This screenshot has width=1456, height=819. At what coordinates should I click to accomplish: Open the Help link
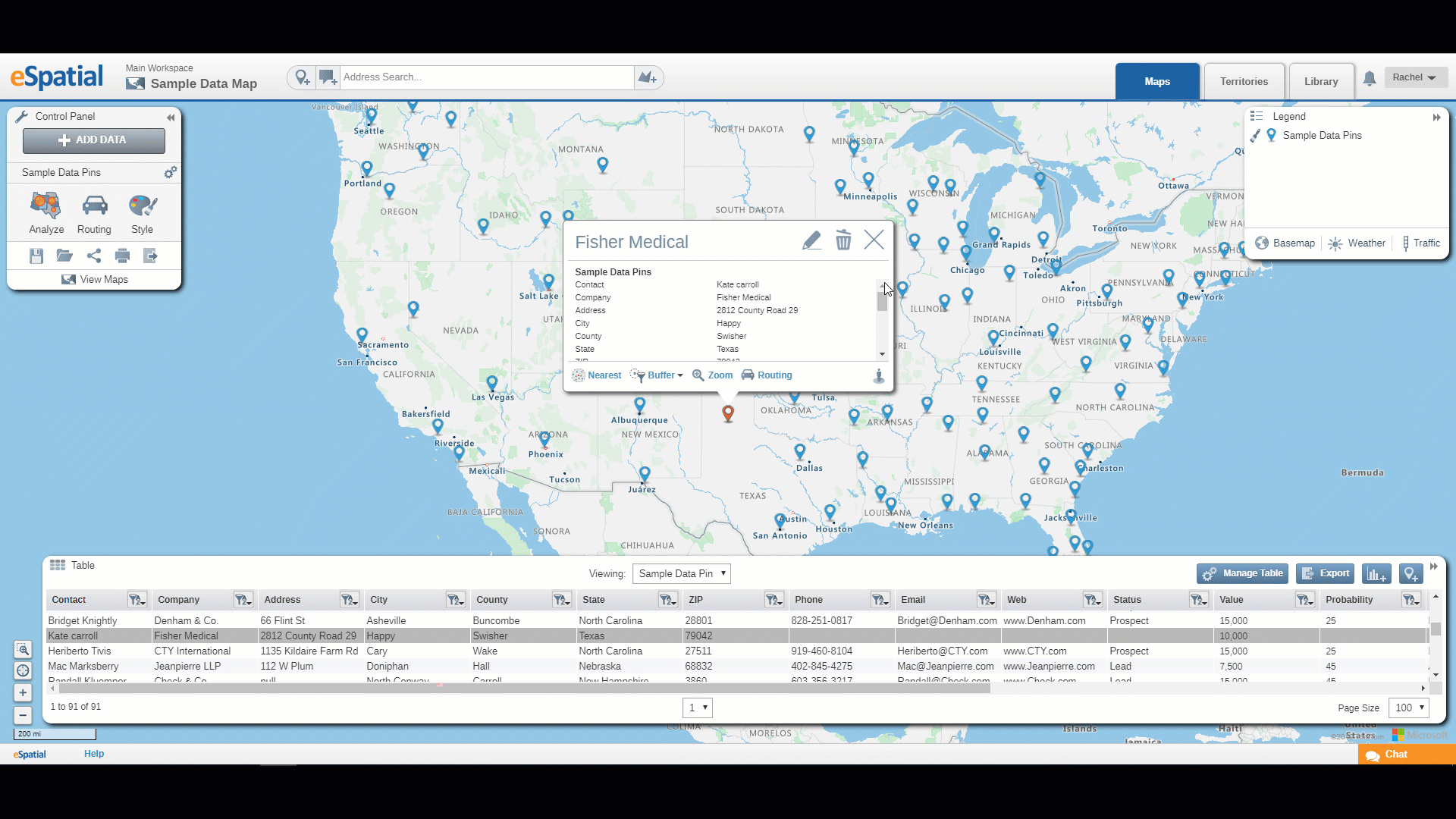[94, 754]
